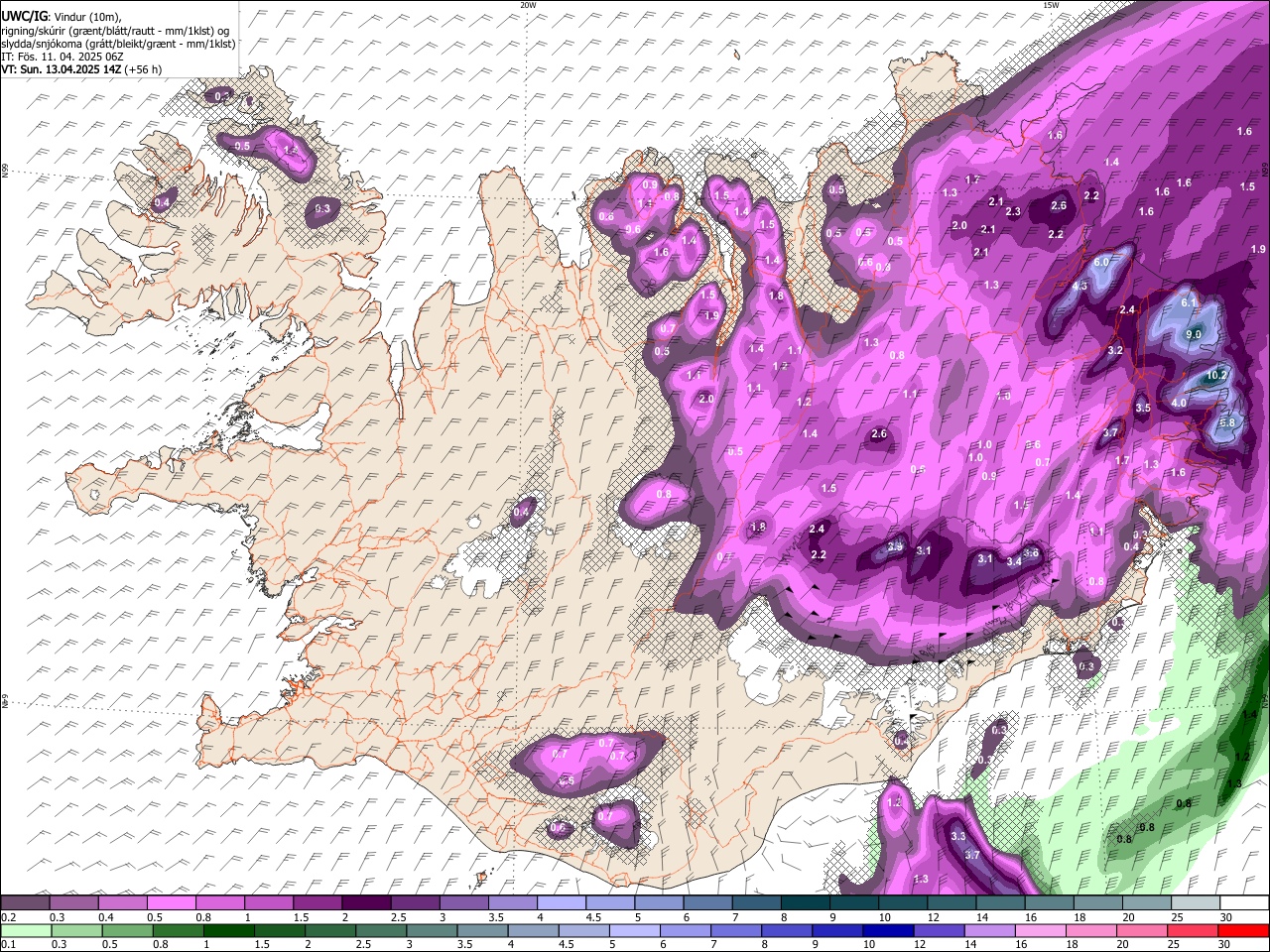Select the 0.4 value in the Westfjords

point(163,202)
